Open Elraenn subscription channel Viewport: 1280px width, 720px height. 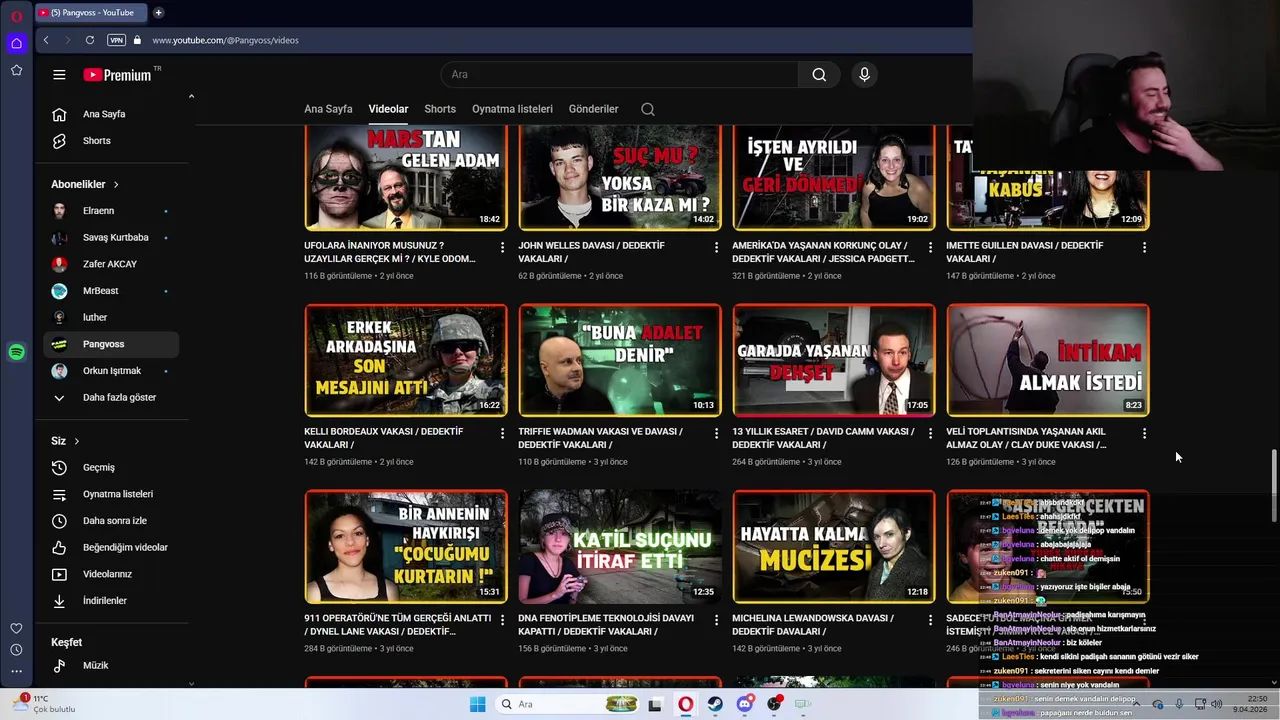pyautogui.click(x=111, y=211)
